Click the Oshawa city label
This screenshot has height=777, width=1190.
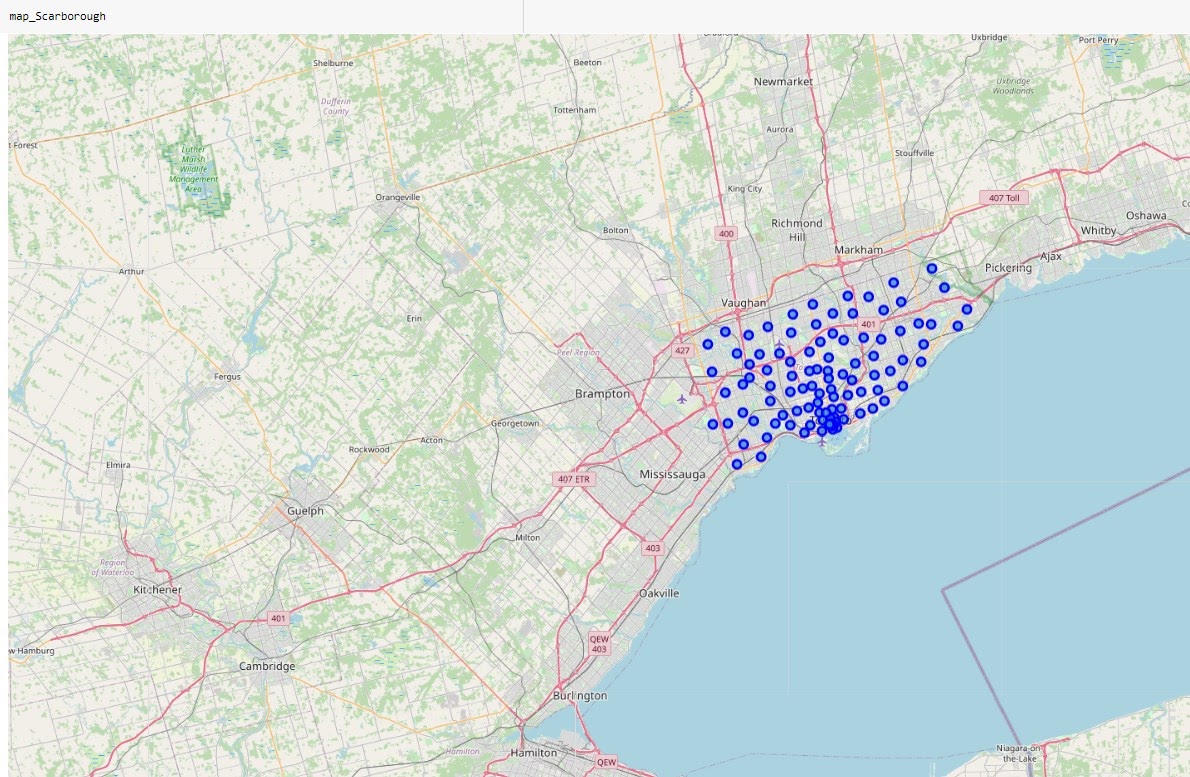[x=1146, y=215]
